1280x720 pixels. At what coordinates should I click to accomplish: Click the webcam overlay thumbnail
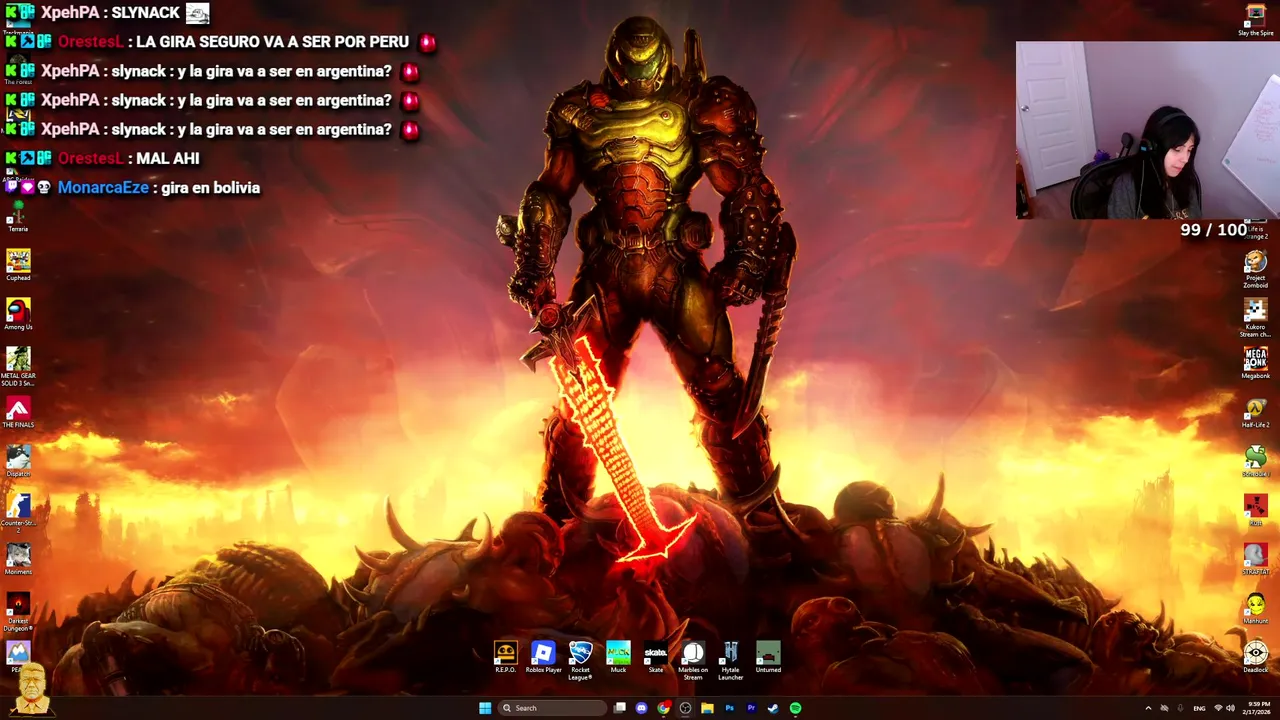tap(1148, 130)
